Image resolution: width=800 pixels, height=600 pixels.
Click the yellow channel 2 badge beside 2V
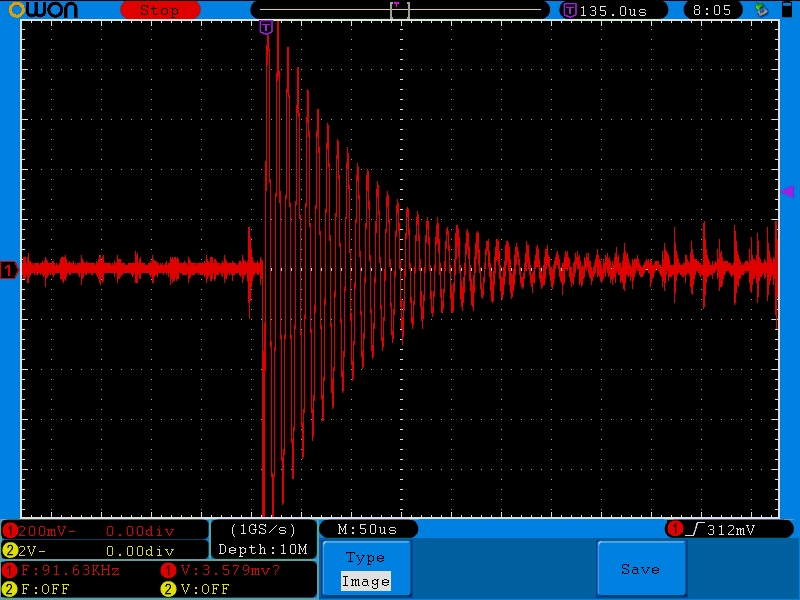[x=10, y=551]
